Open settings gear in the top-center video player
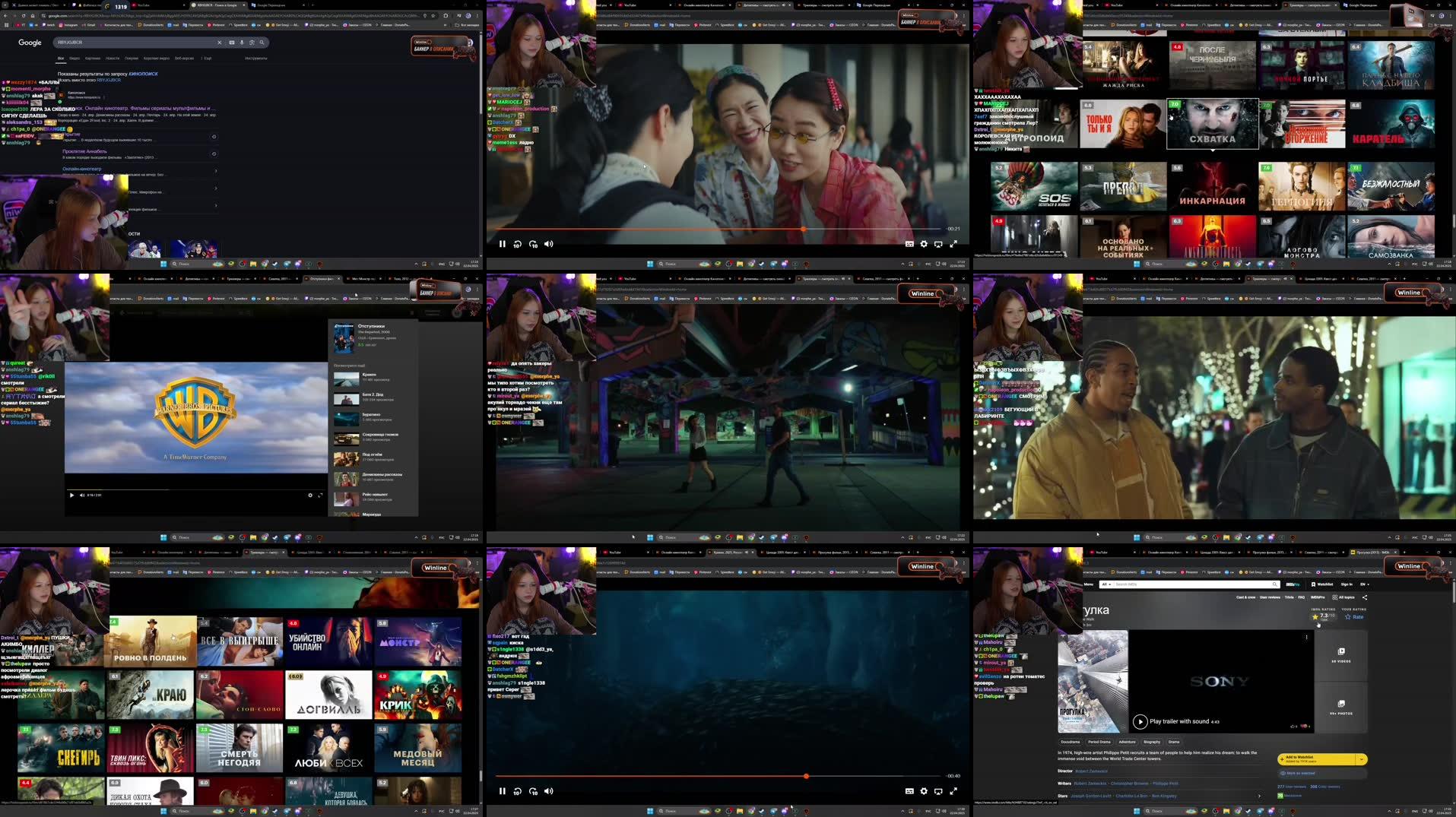Screen dimensions: 1456x817 (924, 244)
